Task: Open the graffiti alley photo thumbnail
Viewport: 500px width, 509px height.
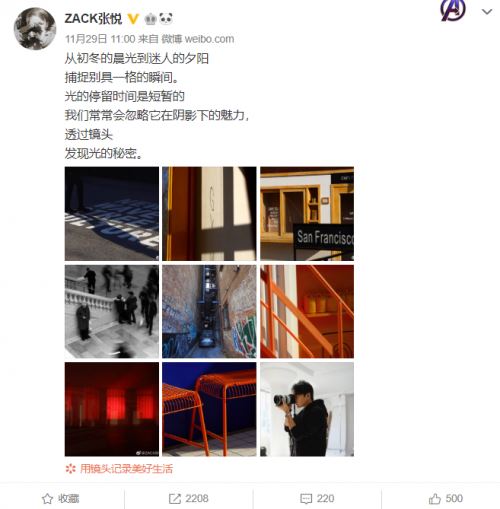Action: (x=209, y=312)
